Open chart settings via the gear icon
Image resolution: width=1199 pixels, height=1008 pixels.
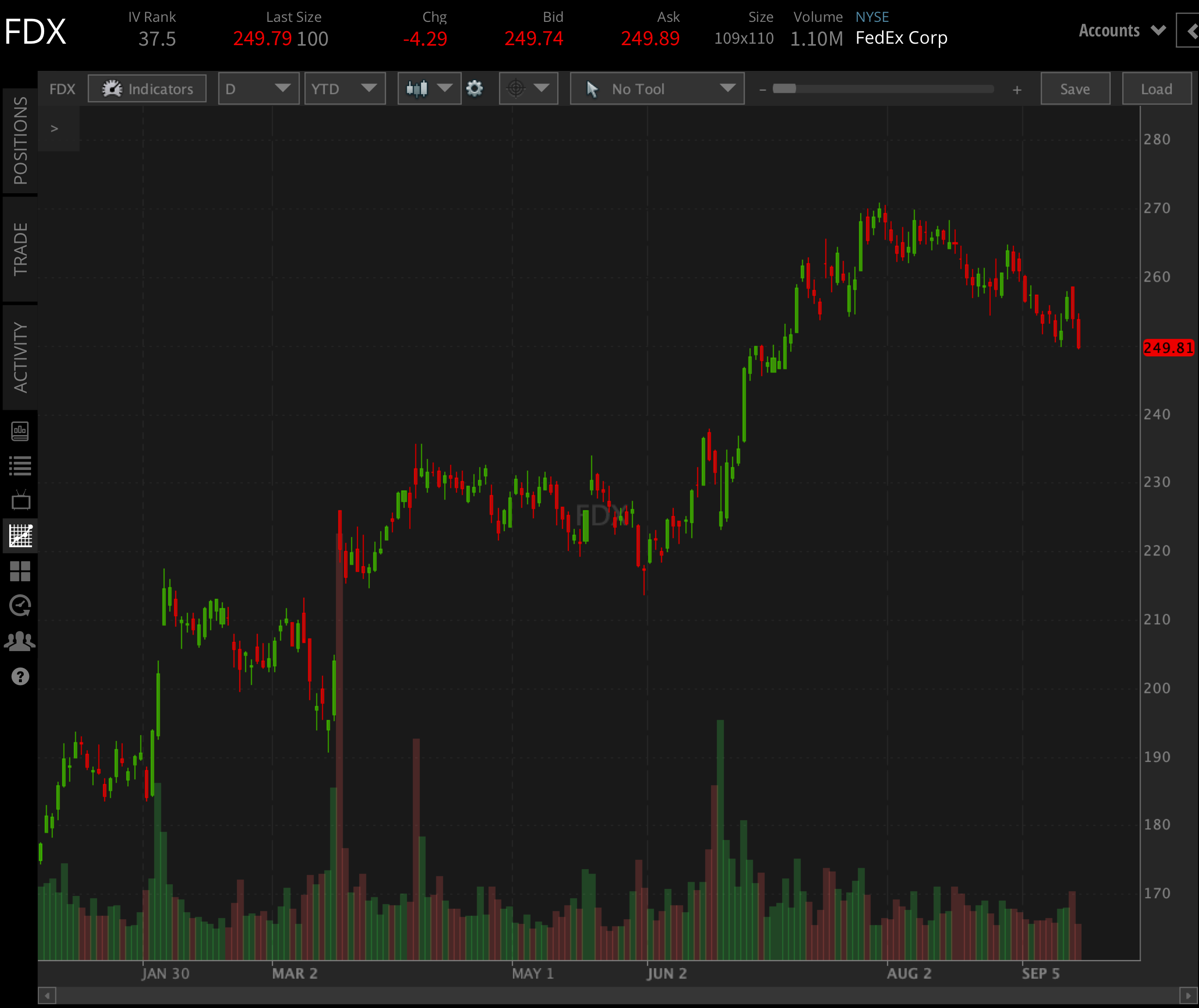tap(475, 88)
